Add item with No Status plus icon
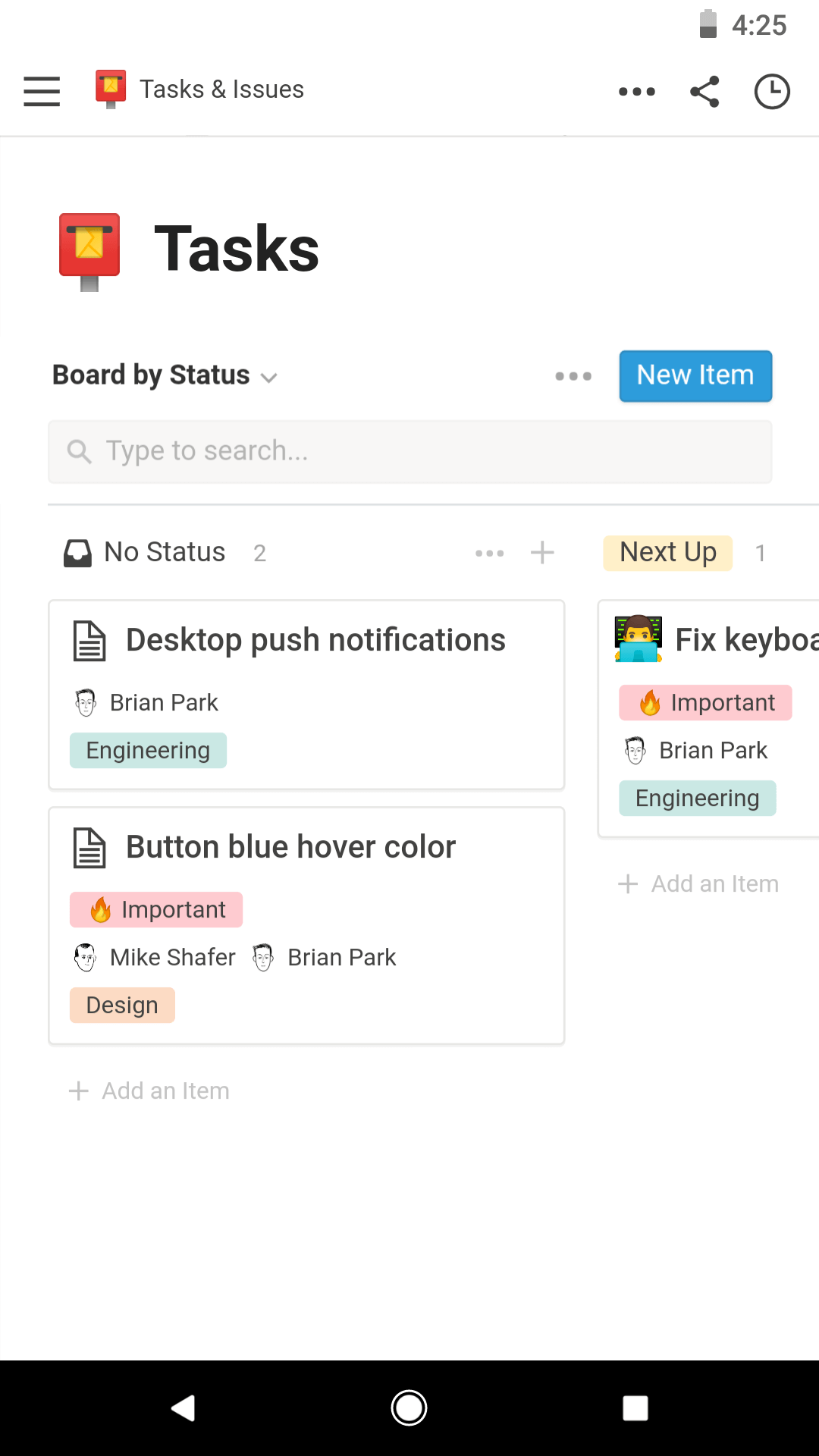Image resolution: width=819 pixels, height=1456 pixels. (x=542, y=553)
